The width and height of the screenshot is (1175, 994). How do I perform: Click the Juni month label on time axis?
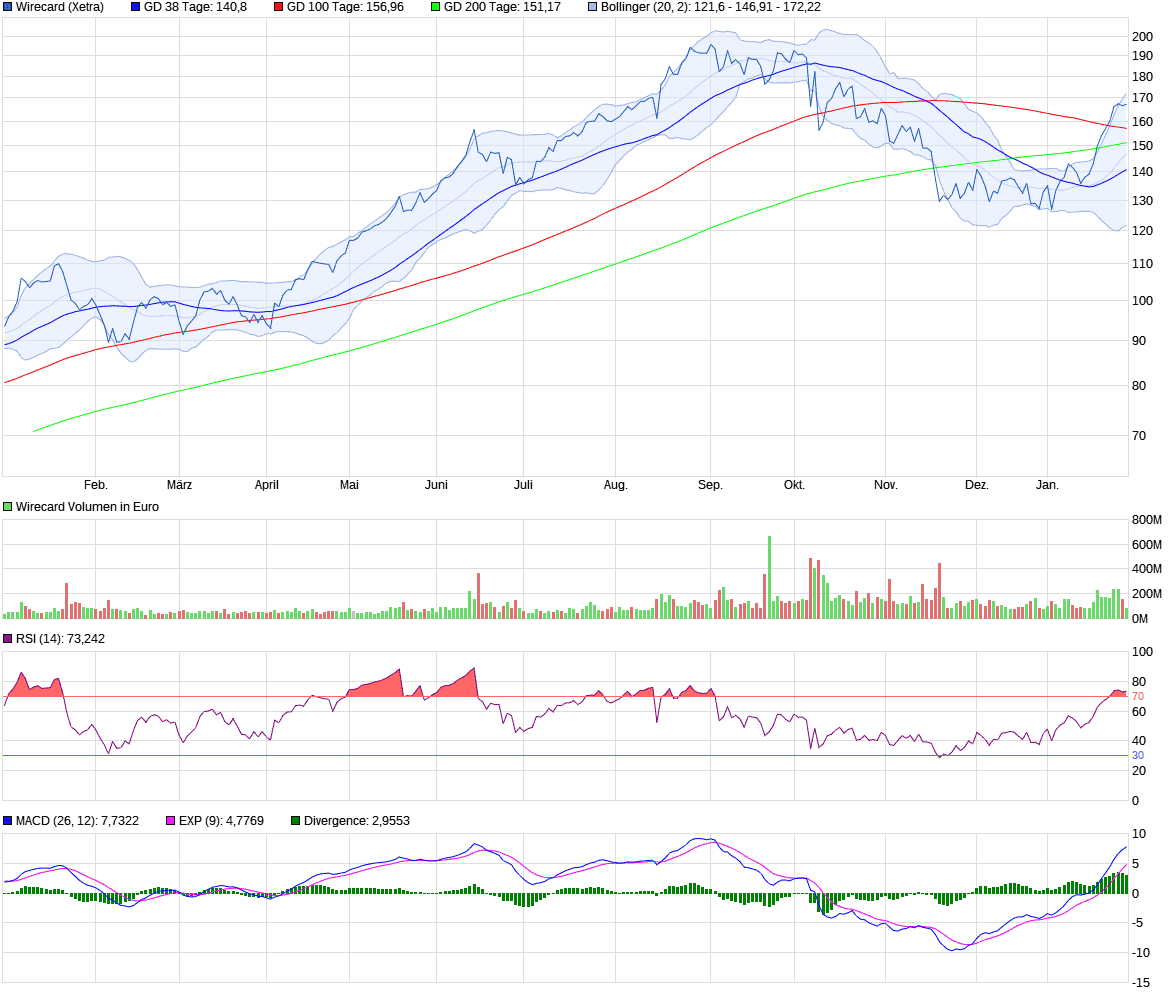[x=436, y=485]
